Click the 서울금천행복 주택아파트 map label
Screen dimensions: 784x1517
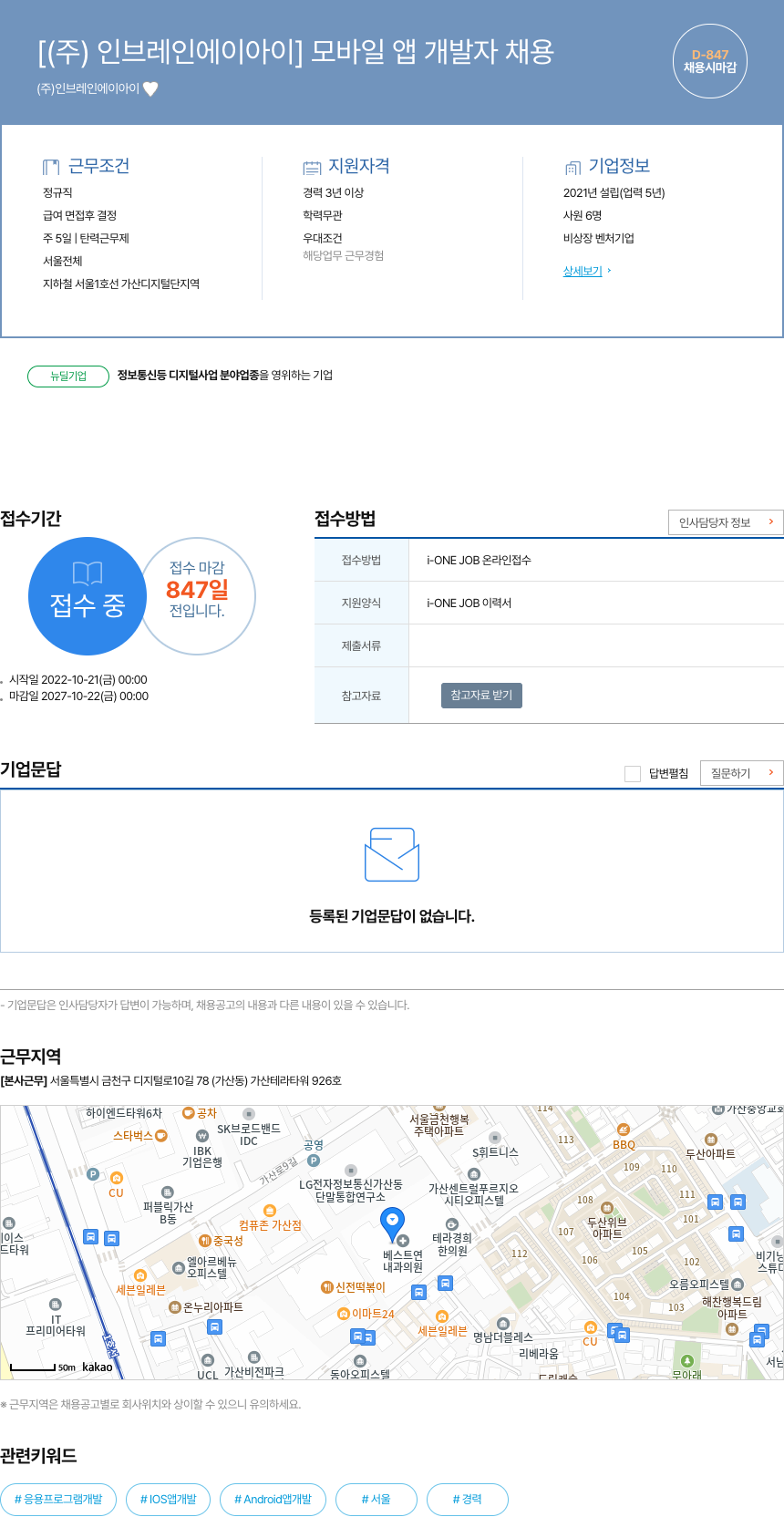[x=438, y=1125]
